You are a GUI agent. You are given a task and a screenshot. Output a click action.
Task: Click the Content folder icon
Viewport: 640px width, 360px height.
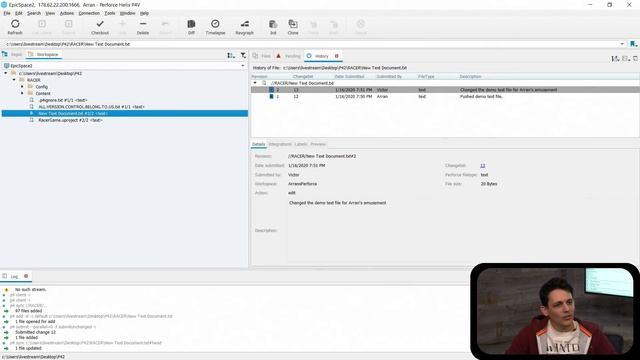(30, 93)
